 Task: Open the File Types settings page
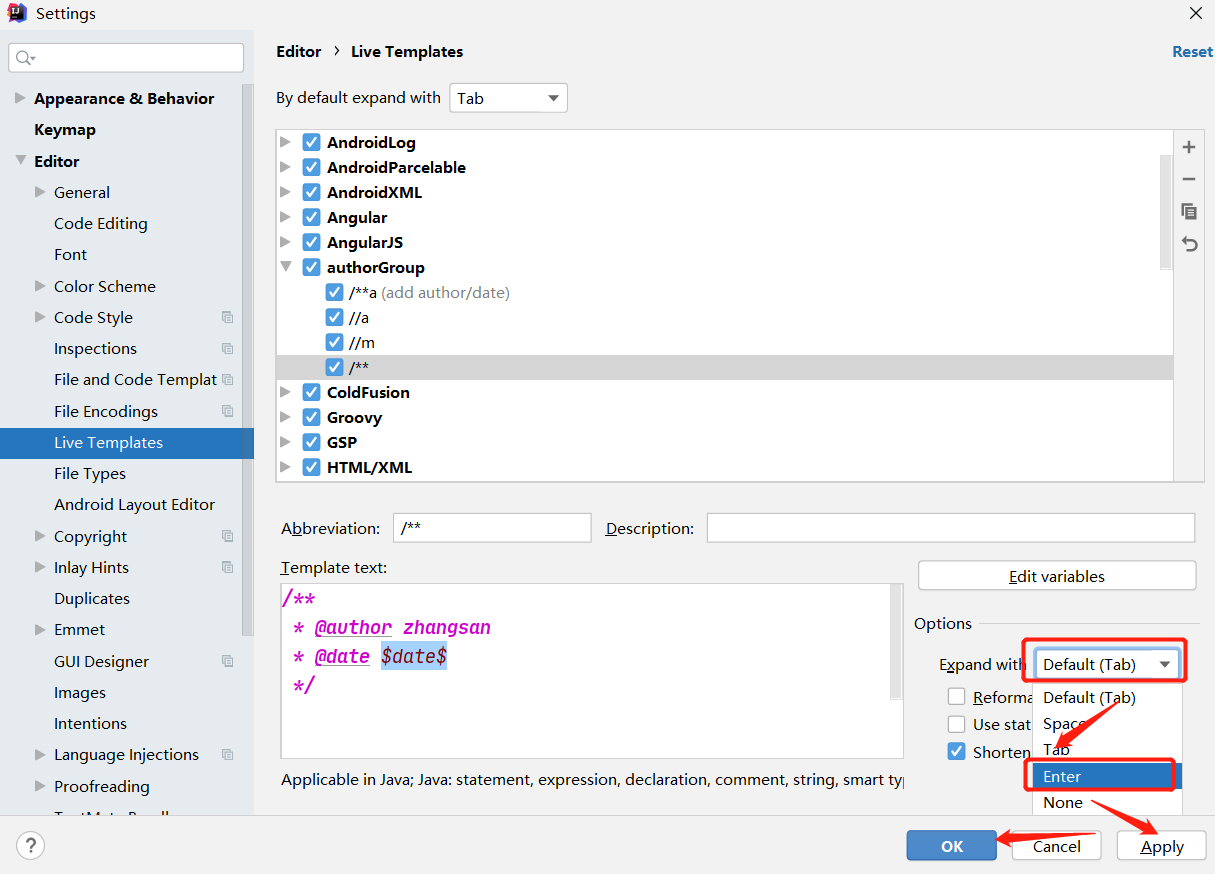pos(90,473)
